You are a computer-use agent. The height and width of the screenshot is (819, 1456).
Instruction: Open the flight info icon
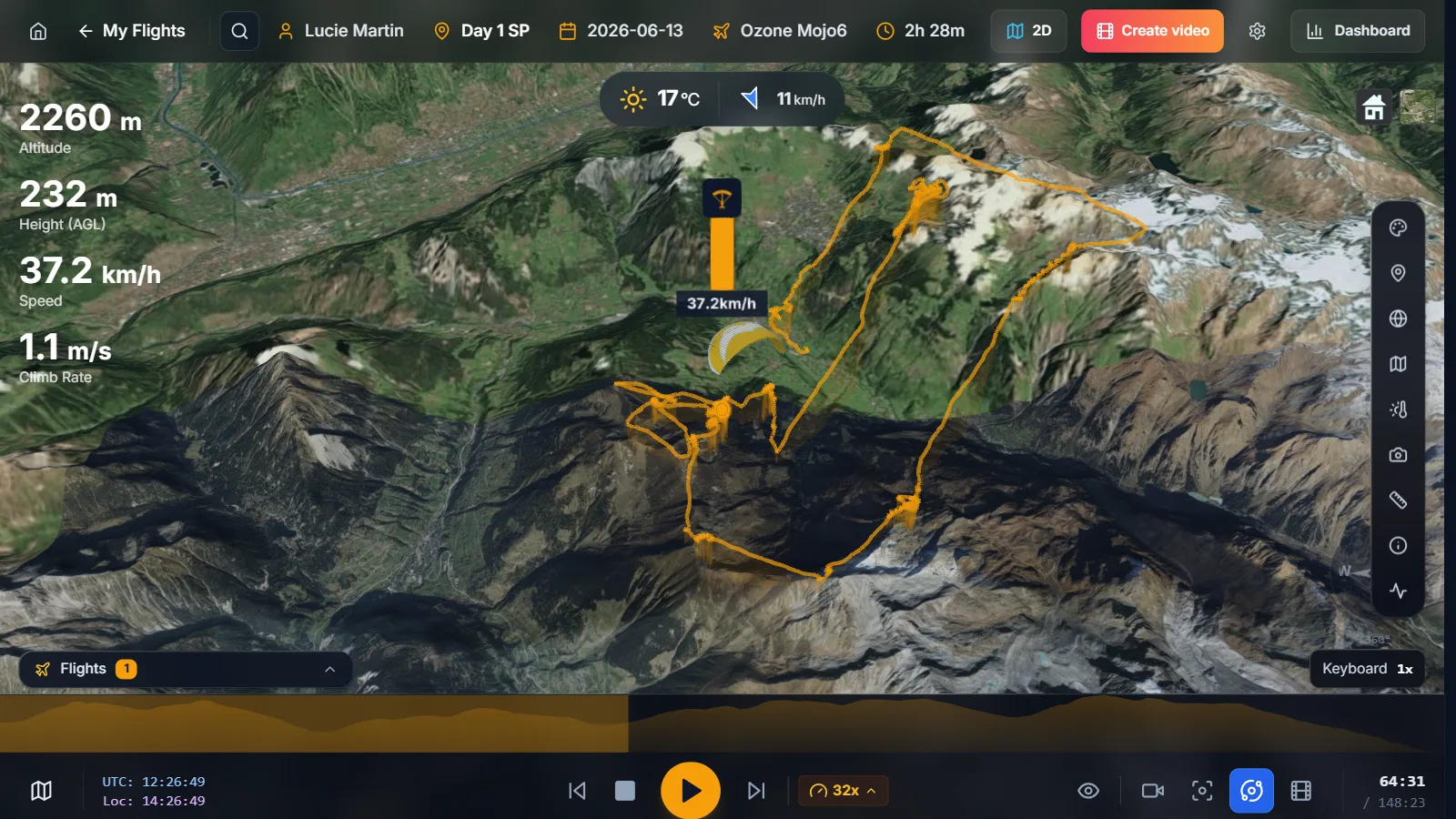[x=1399, y=545]
